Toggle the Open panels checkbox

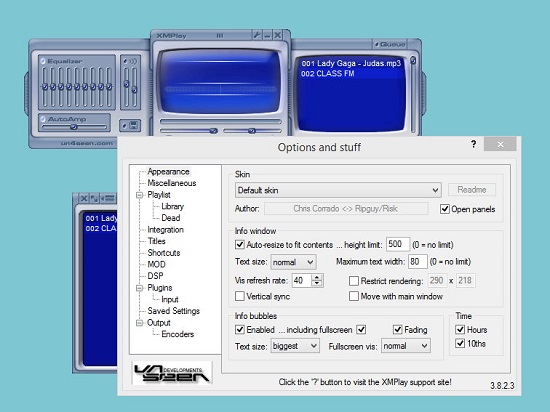point(445,209)
